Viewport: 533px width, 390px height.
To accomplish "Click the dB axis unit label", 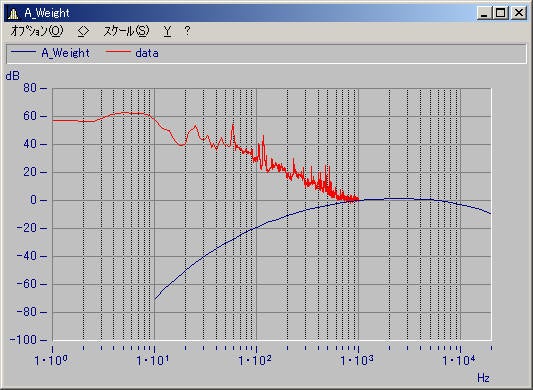I will (13, 75).
